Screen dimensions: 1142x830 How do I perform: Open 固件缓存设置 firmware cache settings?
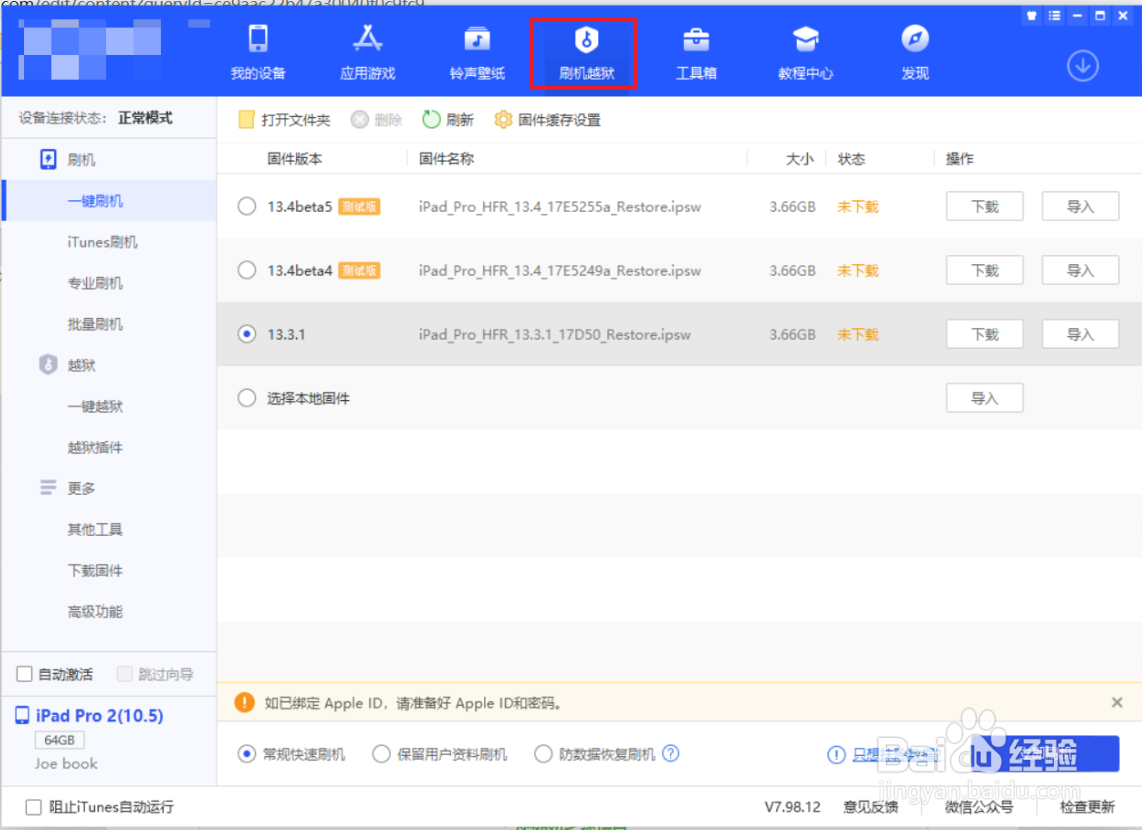tap(548, 119)
